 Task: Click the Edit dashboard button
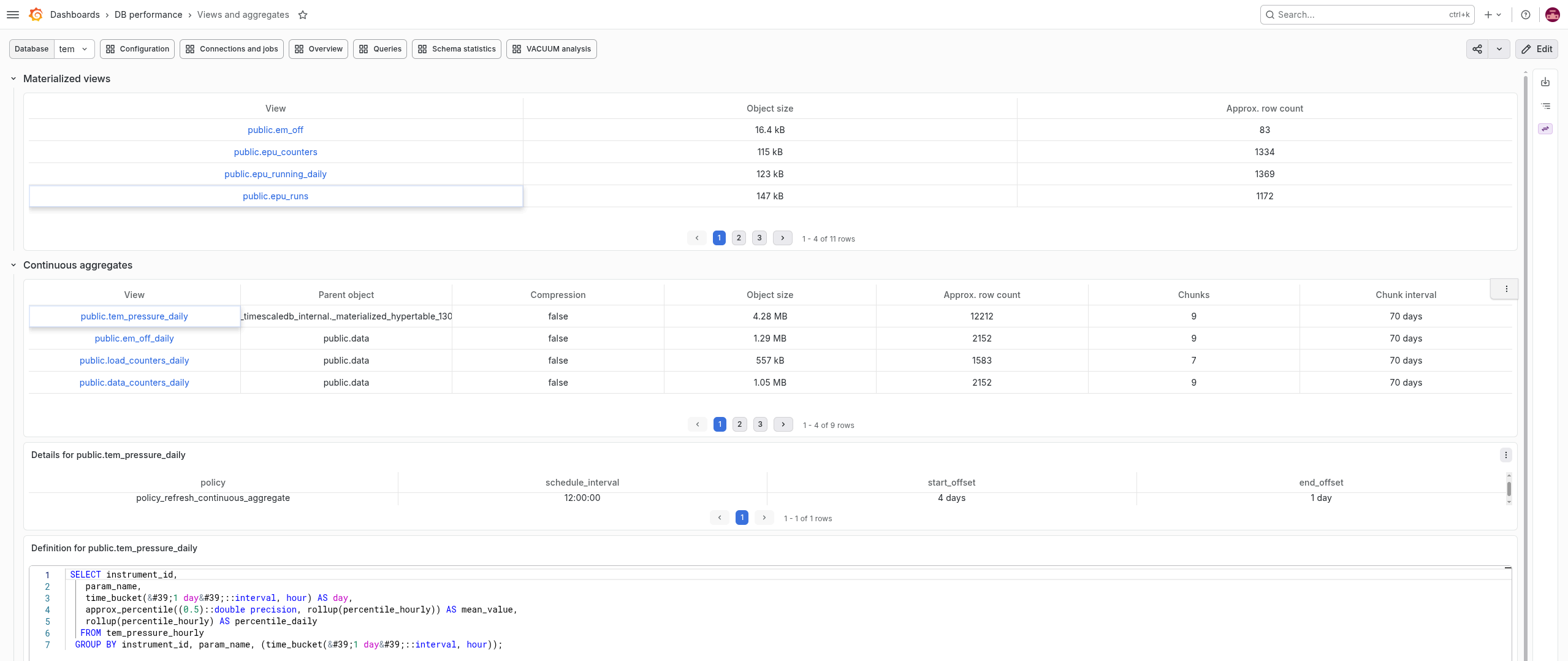pos(1537,49)
